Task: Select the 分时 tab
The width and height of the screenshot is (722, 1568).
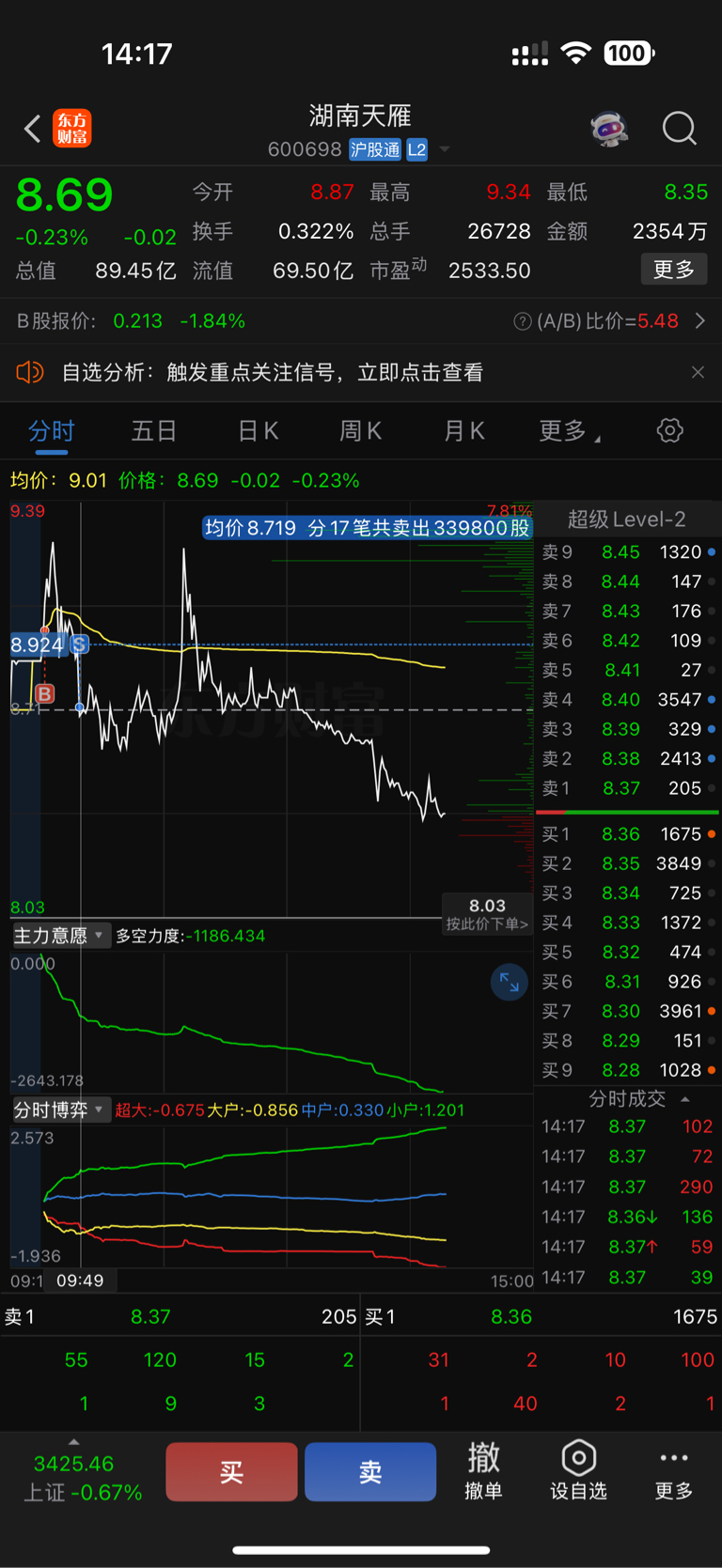Action: pyautogui.click(x=51, y=431)
